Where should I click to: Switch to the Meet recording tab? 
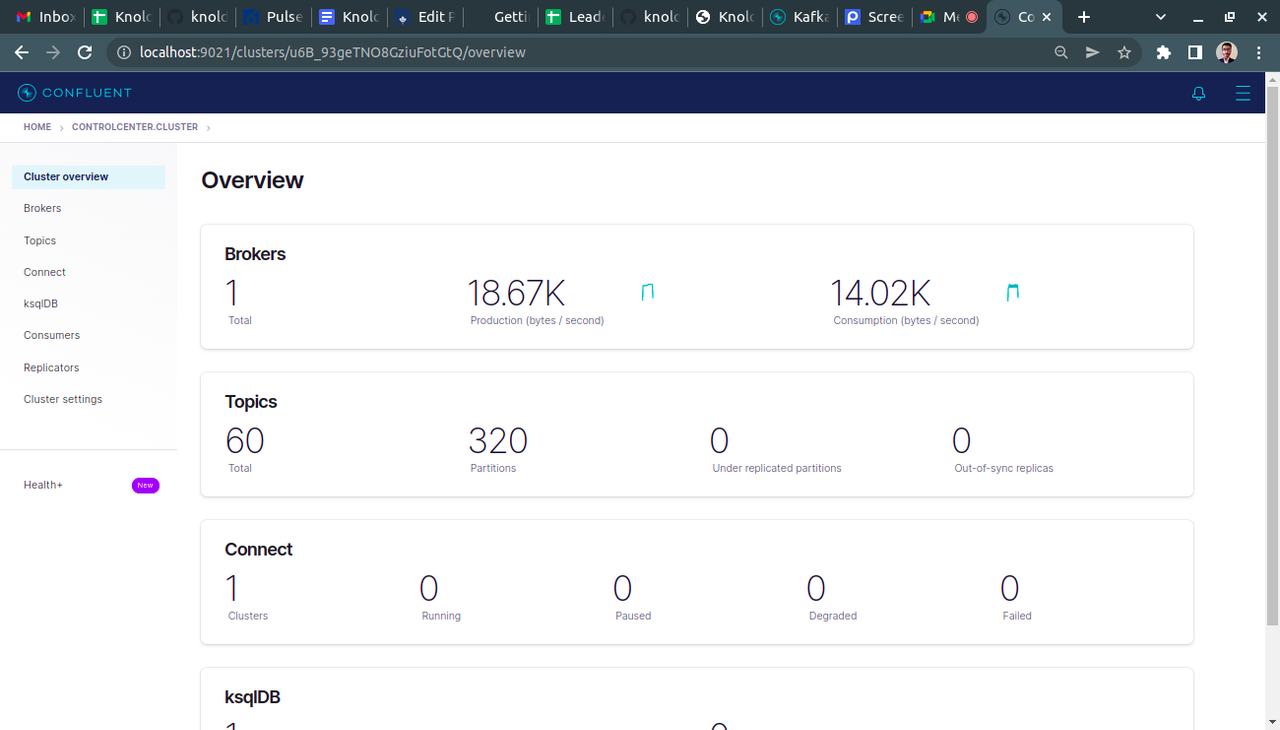click(949, 17)
